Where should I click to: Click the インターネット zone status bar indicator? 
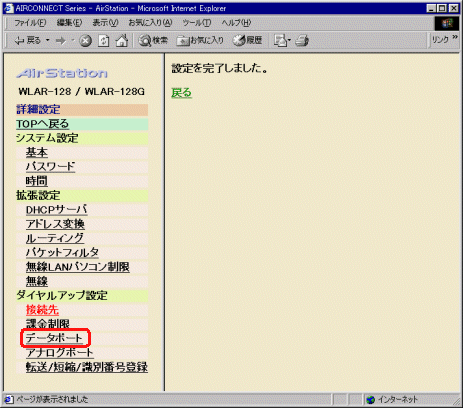click(392, 399)
